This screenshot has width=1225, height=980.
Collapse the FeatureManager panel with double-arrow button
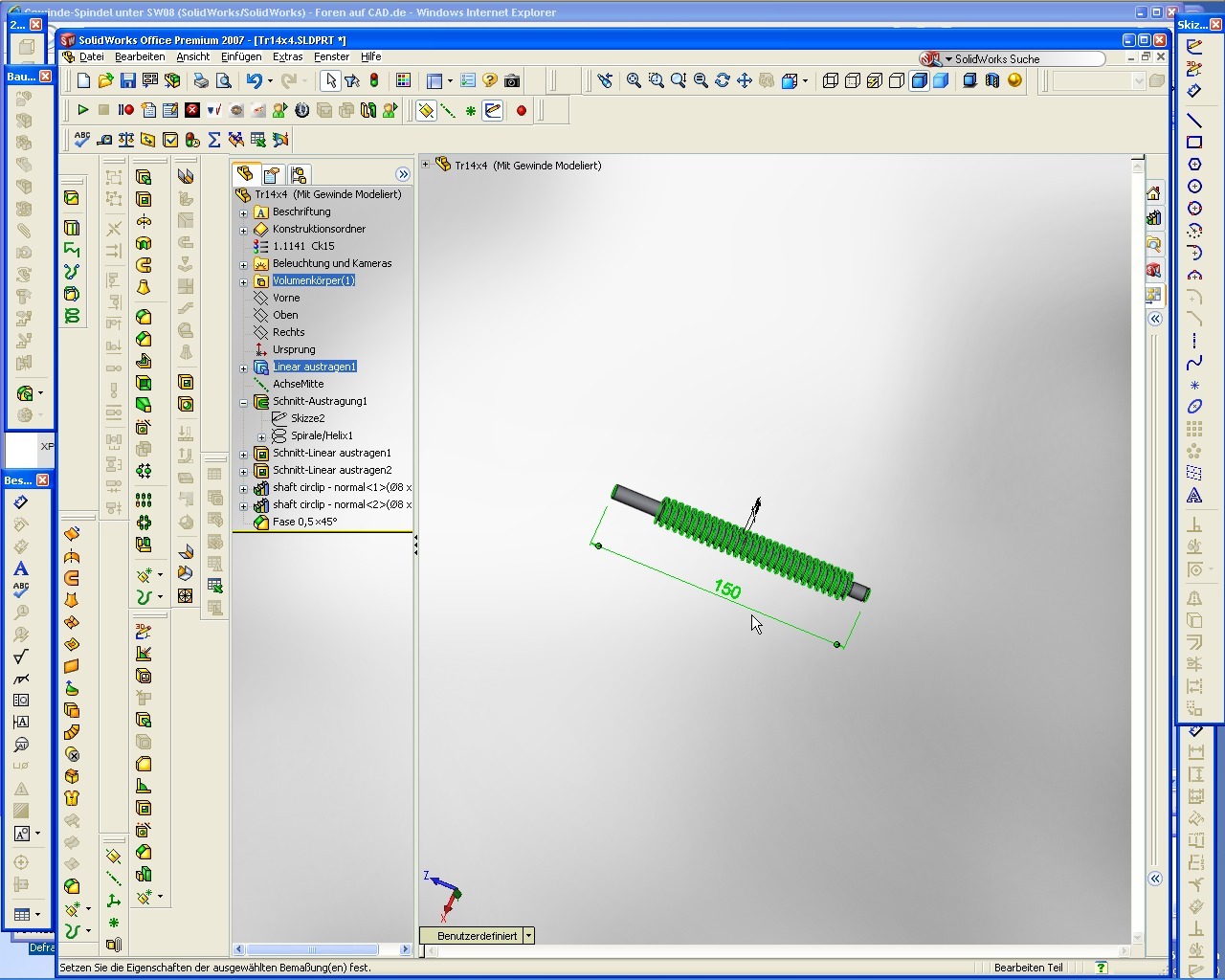(x=403, y=174)
